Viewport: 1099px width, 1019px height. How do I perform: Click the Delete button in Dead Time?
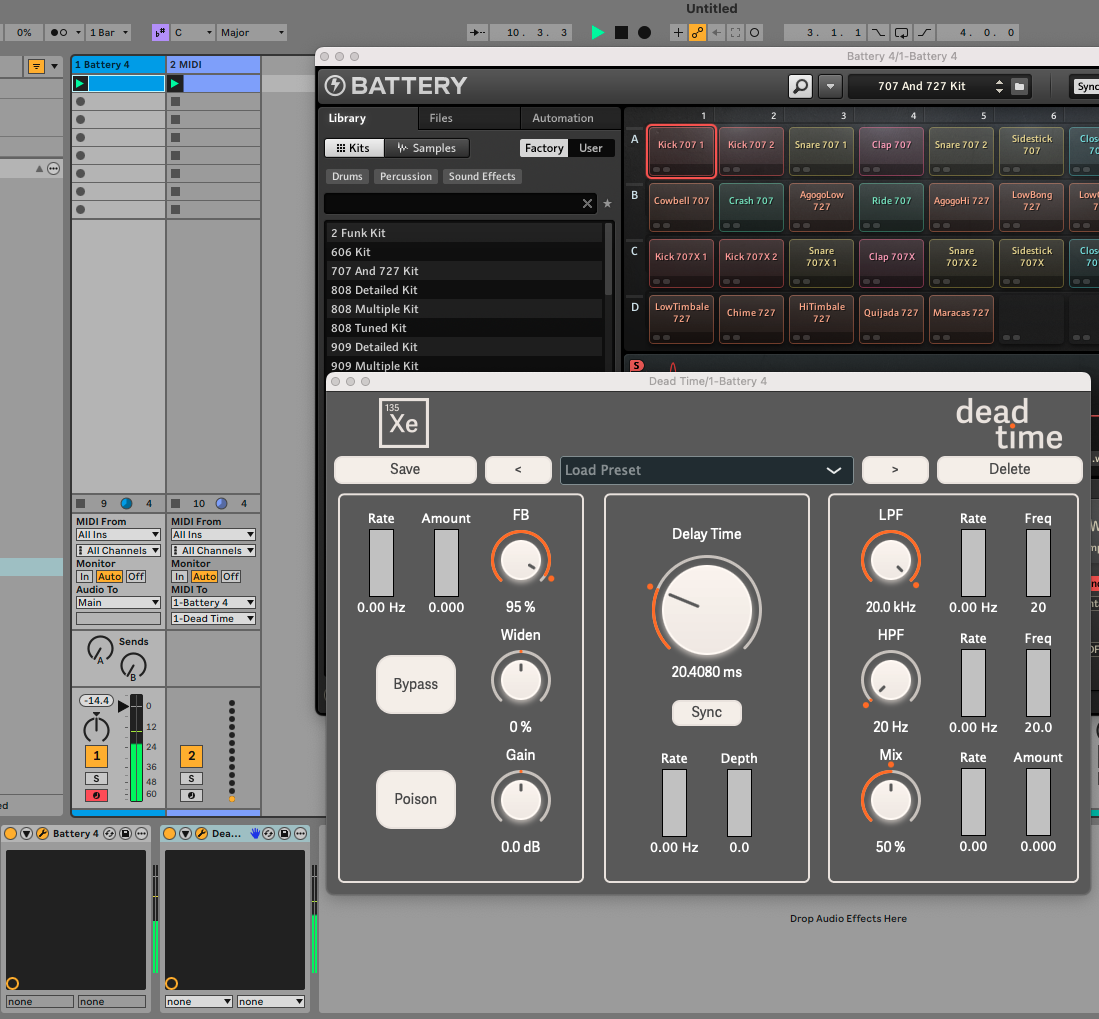[x=1009, y=470]
